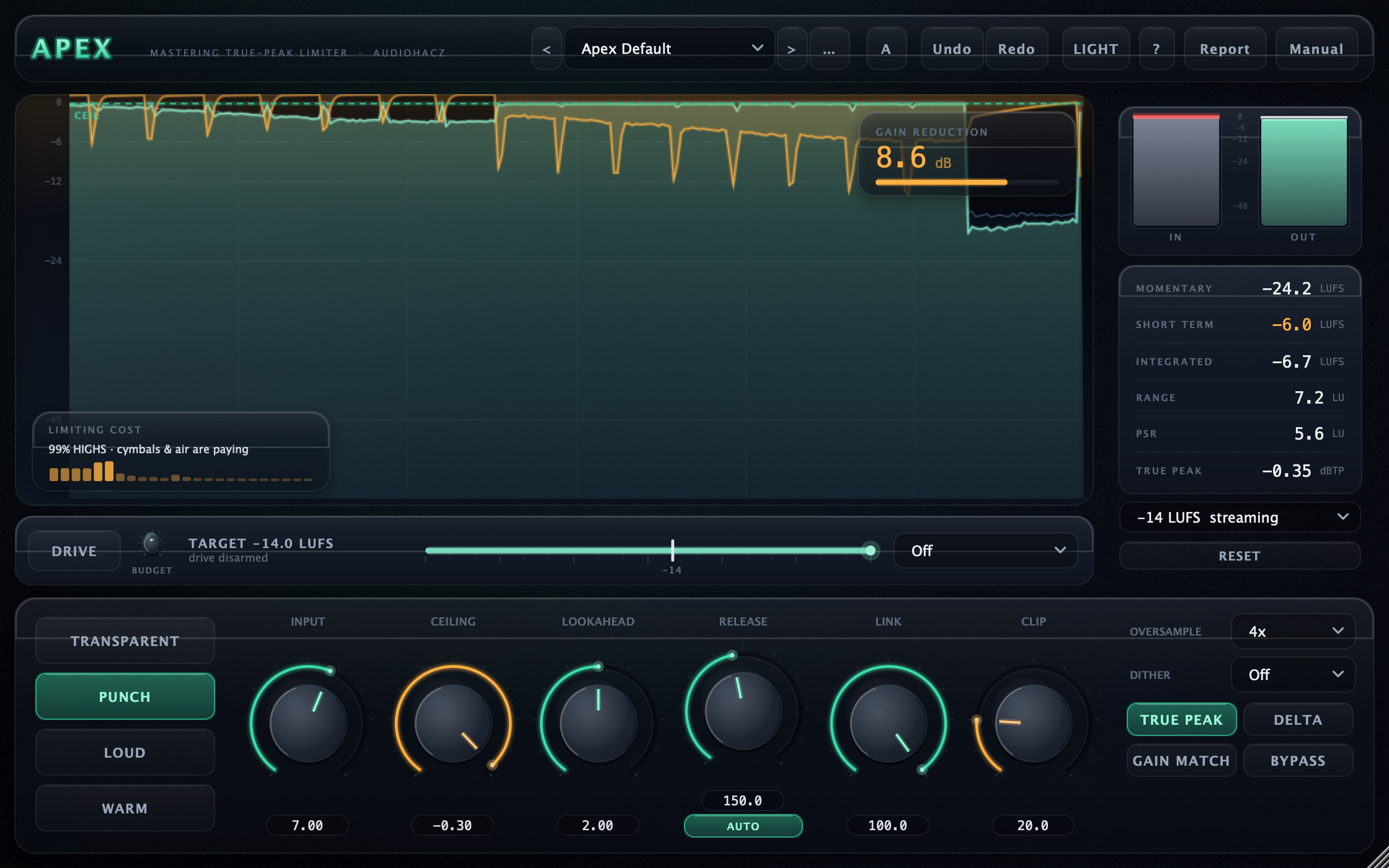Toggle BYPASS on
1389x868 pixels.
1298,761
